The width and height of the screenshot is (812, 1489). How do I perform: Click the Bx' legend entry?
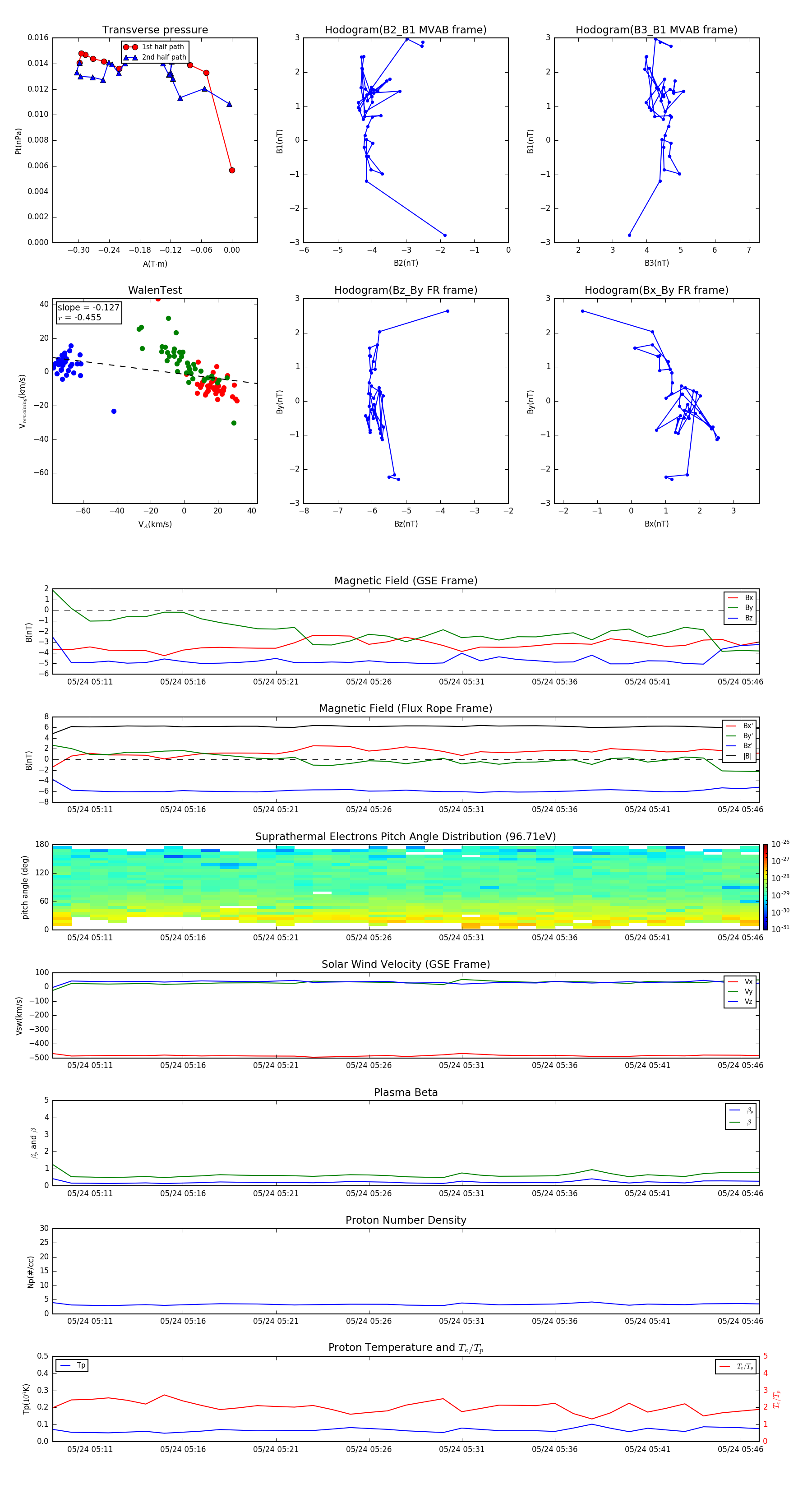[740, 726]
